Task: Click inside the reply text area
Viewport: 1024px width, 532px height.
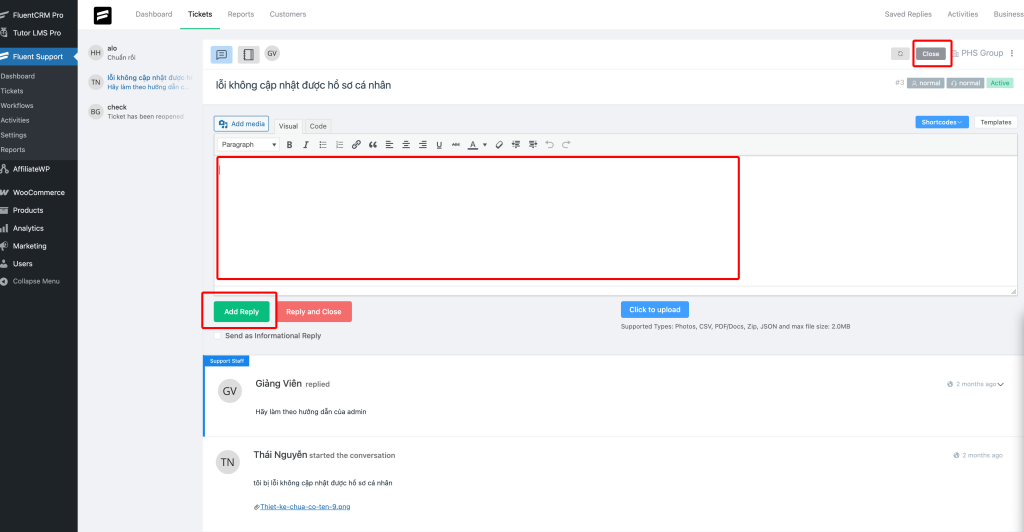Action: pos(478,218)
